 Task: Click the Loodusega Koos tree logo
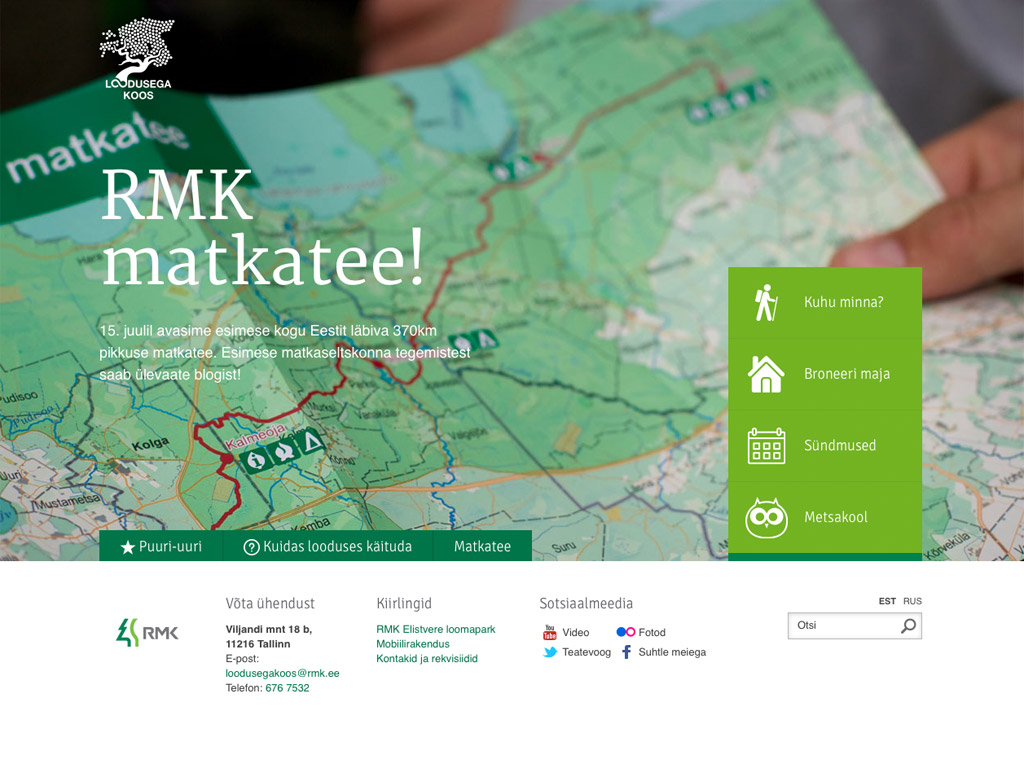tap(137, 59)
